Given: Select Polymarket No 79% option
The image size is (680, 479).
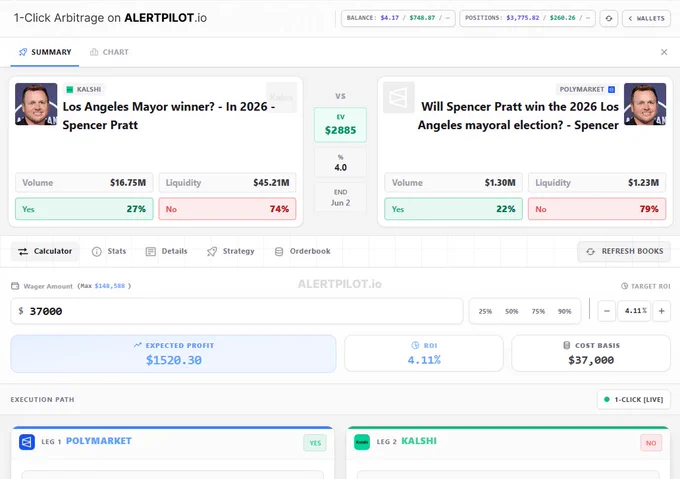Looking at the screenshot, I should click(x=597, y=209).
